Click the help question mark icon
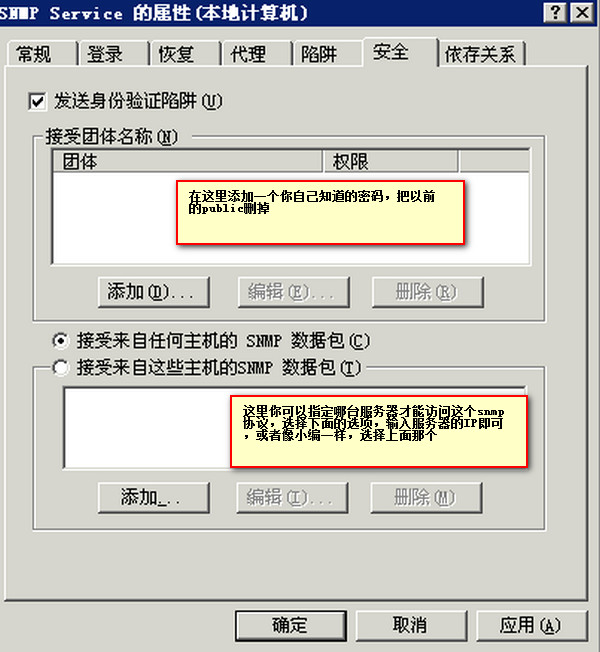The image size is (600, 652). tap(555, 13)
